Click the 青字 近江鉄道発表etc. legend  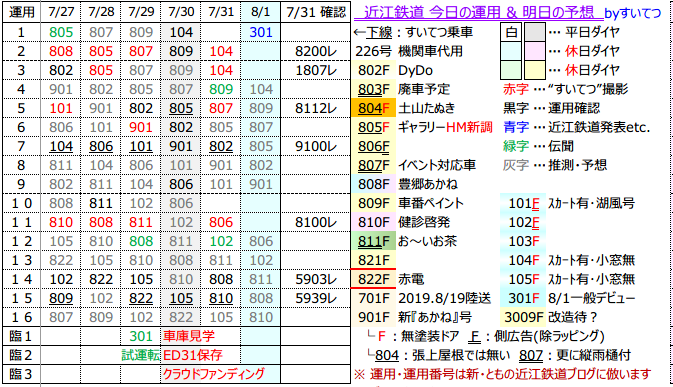pos(576,127)
